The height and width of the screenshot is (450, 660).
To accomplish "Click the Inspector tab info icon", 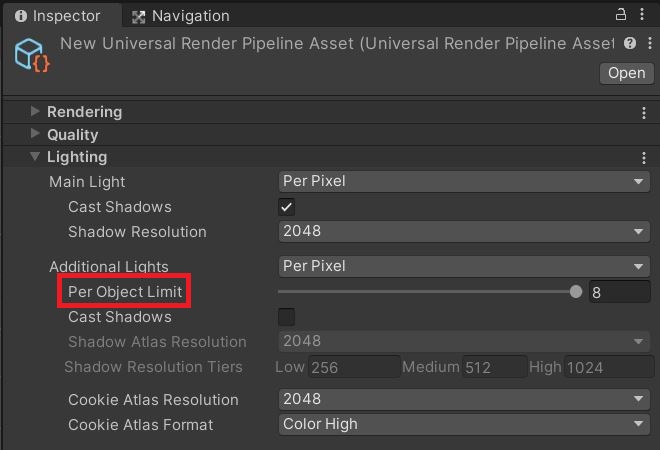I will 20,16.
